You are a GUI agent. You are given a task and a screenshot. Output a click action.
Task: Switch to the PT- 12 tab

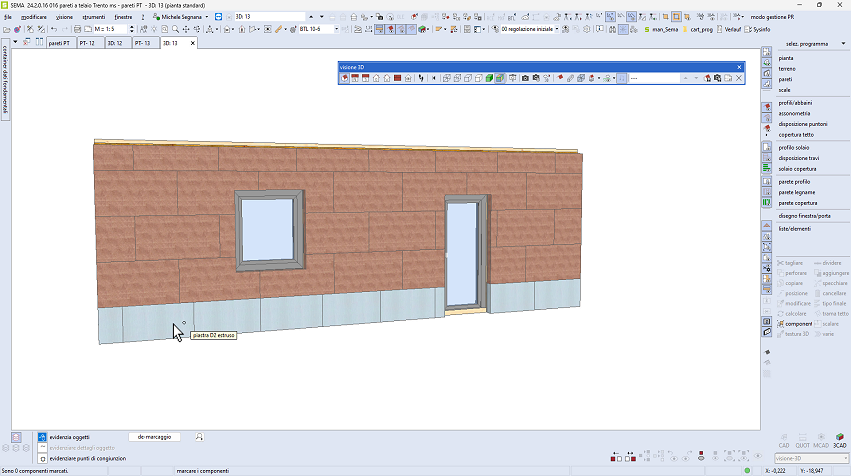pyautogui.click(x=86, y=43)
